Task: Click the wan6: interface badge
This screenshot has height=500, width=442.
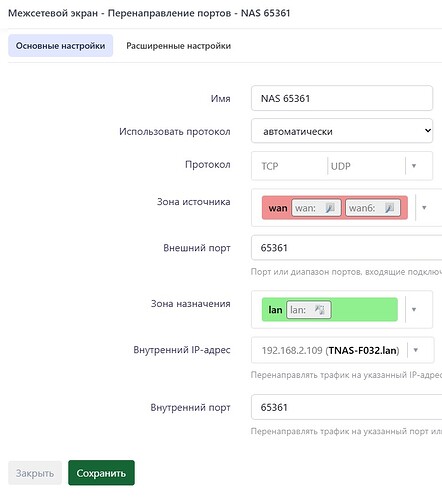Action: (373, 208)
